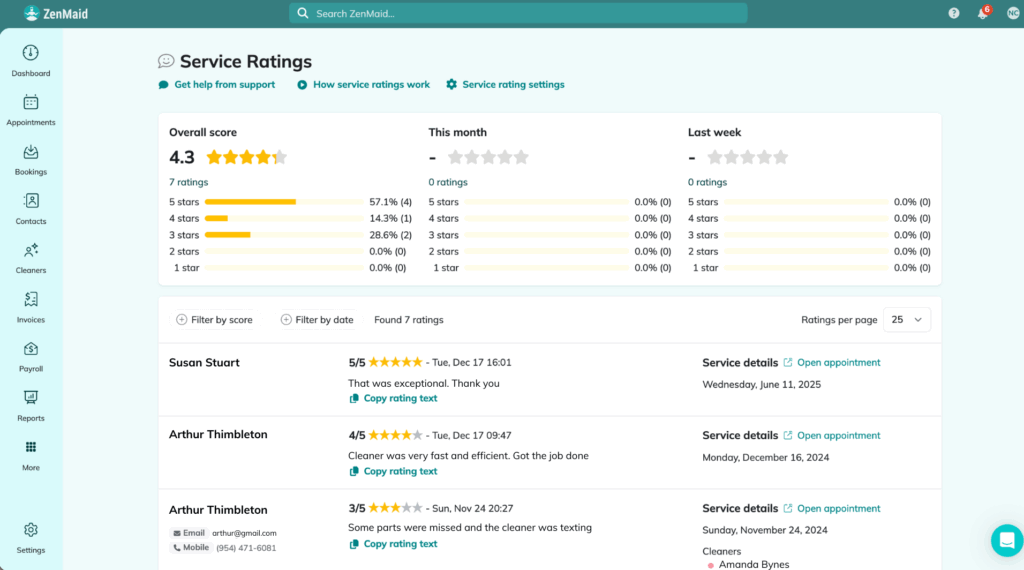The height and width of the screenshot is (570, 1024).
Task: Add a Filter by date filter
Action: pos(317,320)
